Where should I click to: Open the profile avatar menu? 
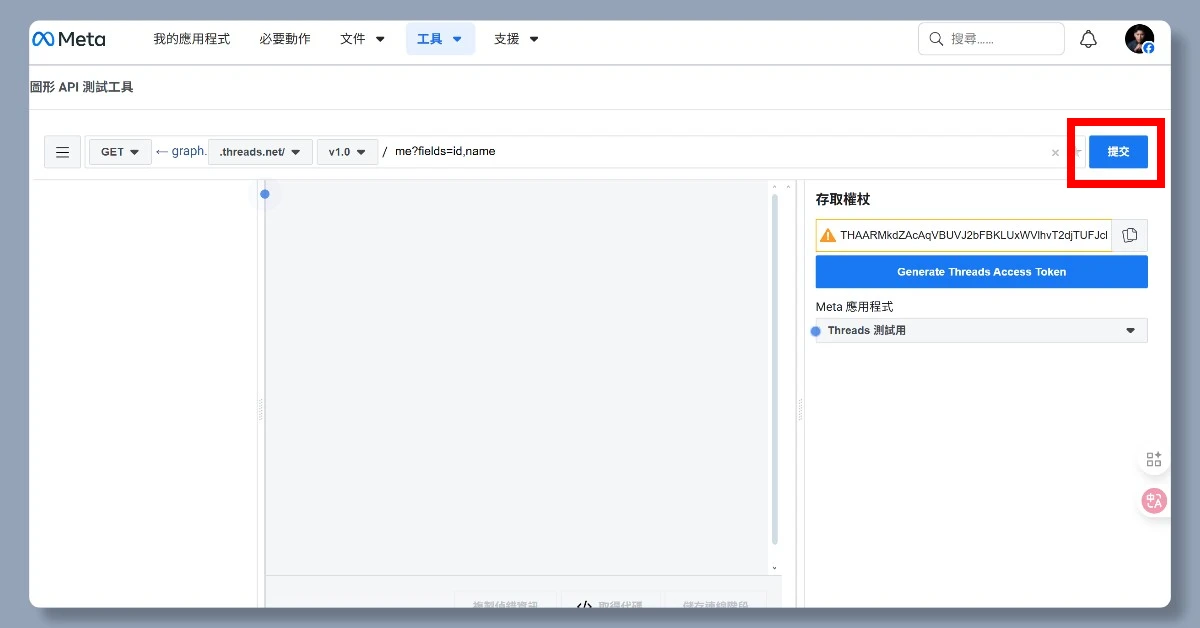[1139, 39]
